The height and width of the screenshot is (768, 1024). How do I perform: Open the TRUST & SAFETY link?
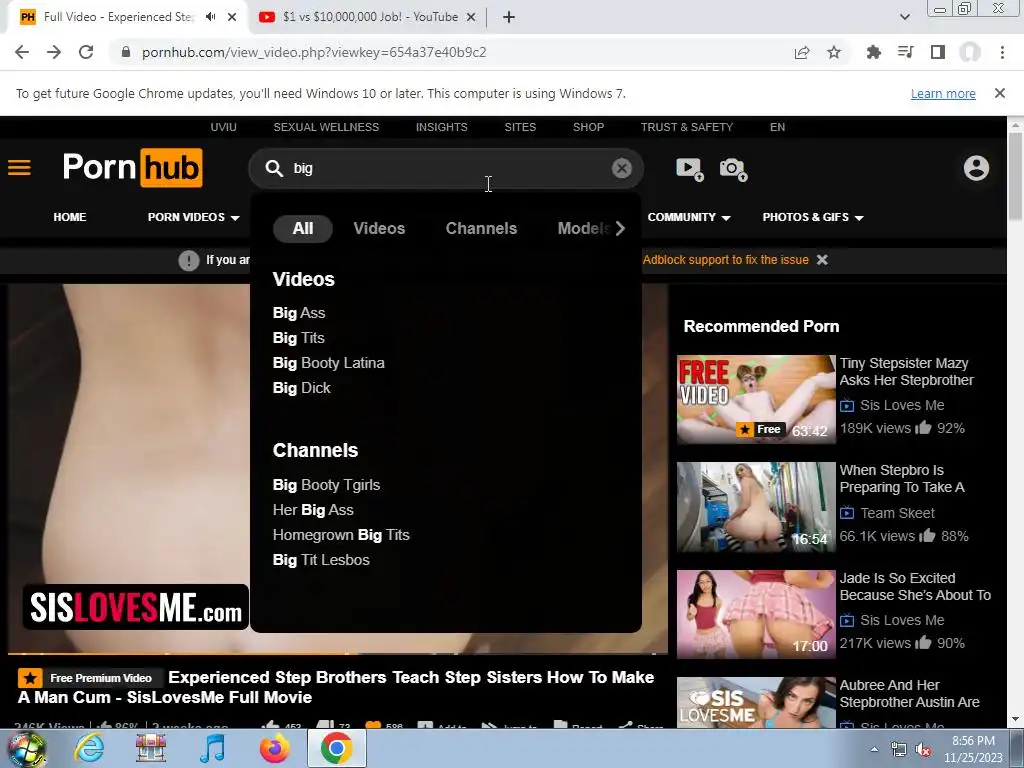tap(686, 127)
